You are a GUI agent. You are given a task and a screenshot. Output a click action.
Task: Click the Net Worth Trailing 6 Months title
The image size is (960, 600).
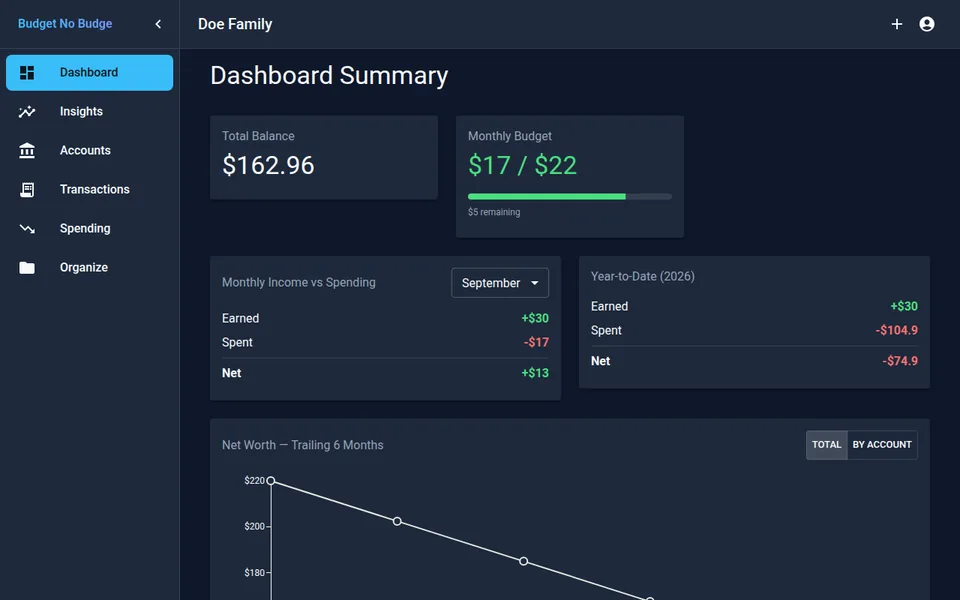tap(302, 445)
